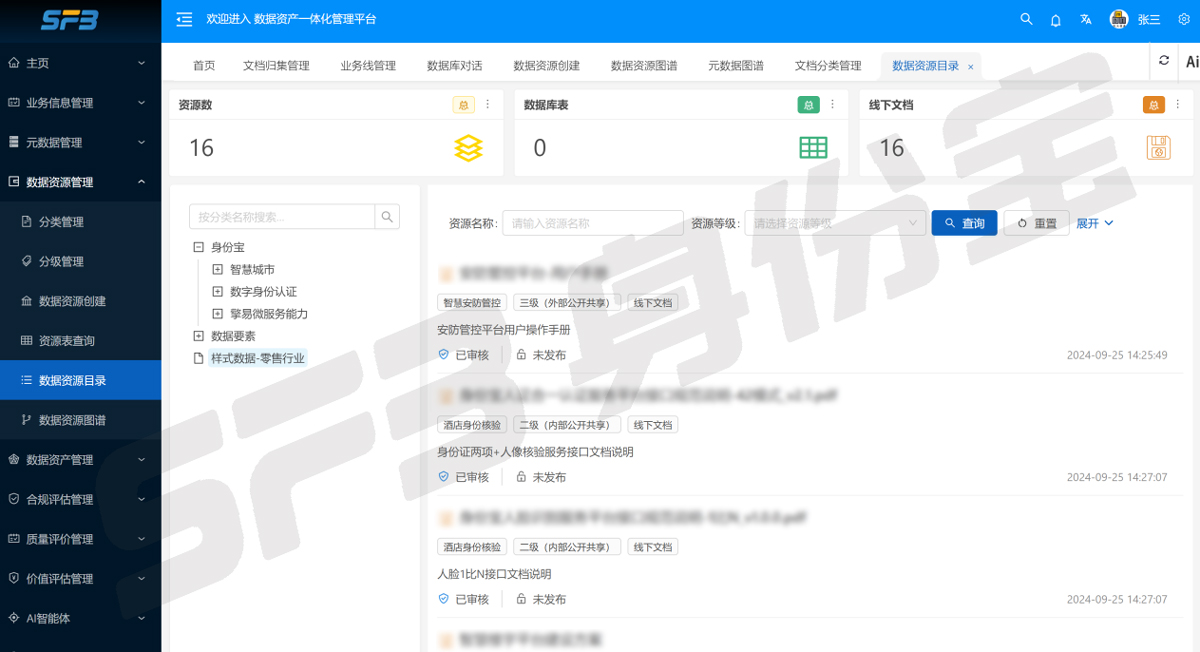Click the 合规评估管理 shield icon
This screenshot has height=652, width=1200.
[x=14, y=499]
